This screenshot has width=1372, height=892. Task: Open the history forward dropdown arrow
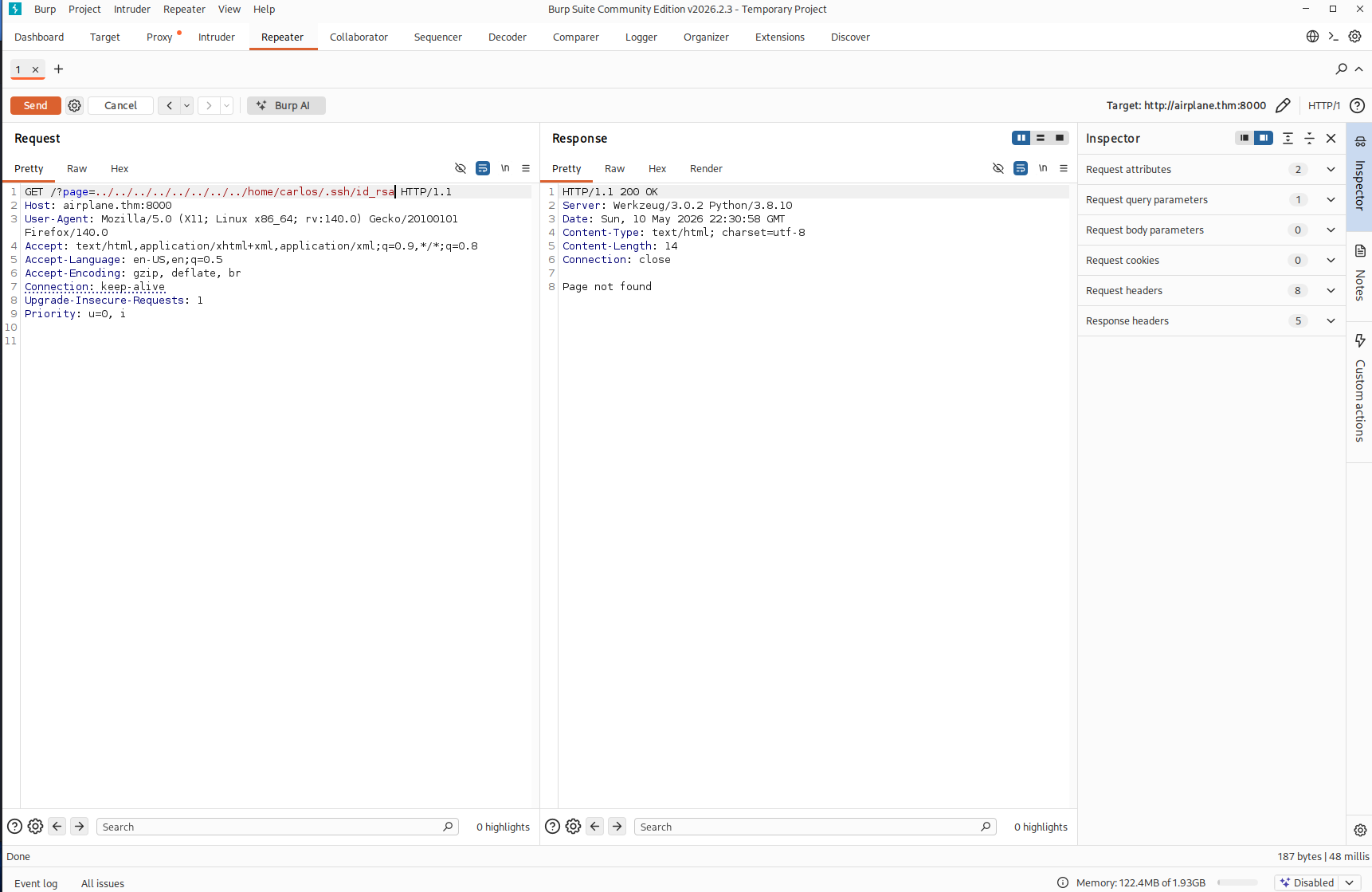pyautogui.click(x=227, y=105)
